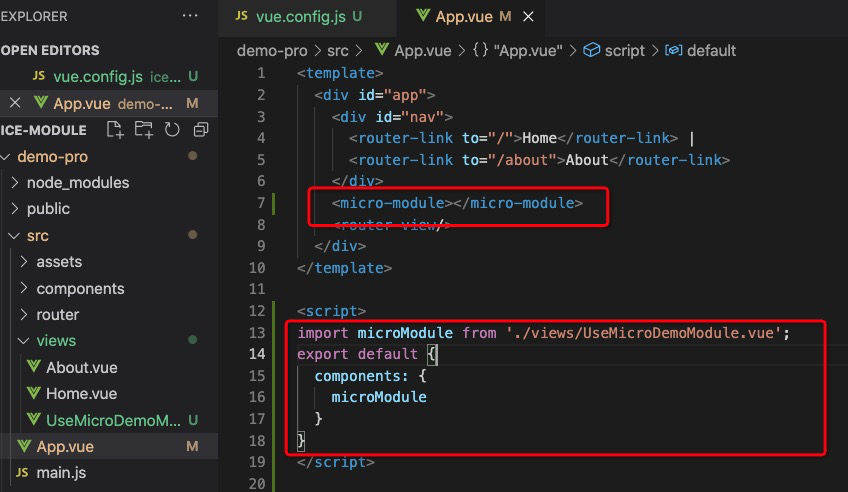Open vue.config.js from Open Editors

click(x=109, y=76)
